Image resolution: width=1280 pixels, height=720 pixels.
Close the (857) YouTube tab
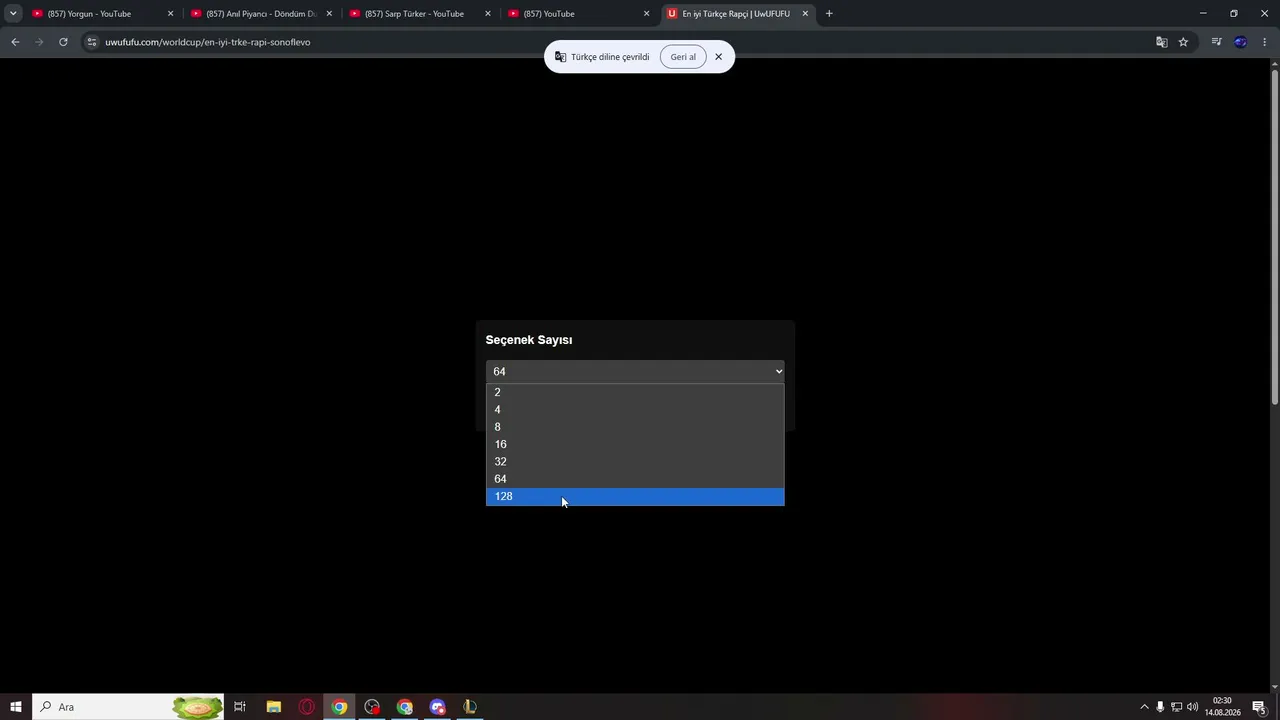pyautogui.click(x=646, y=14)
